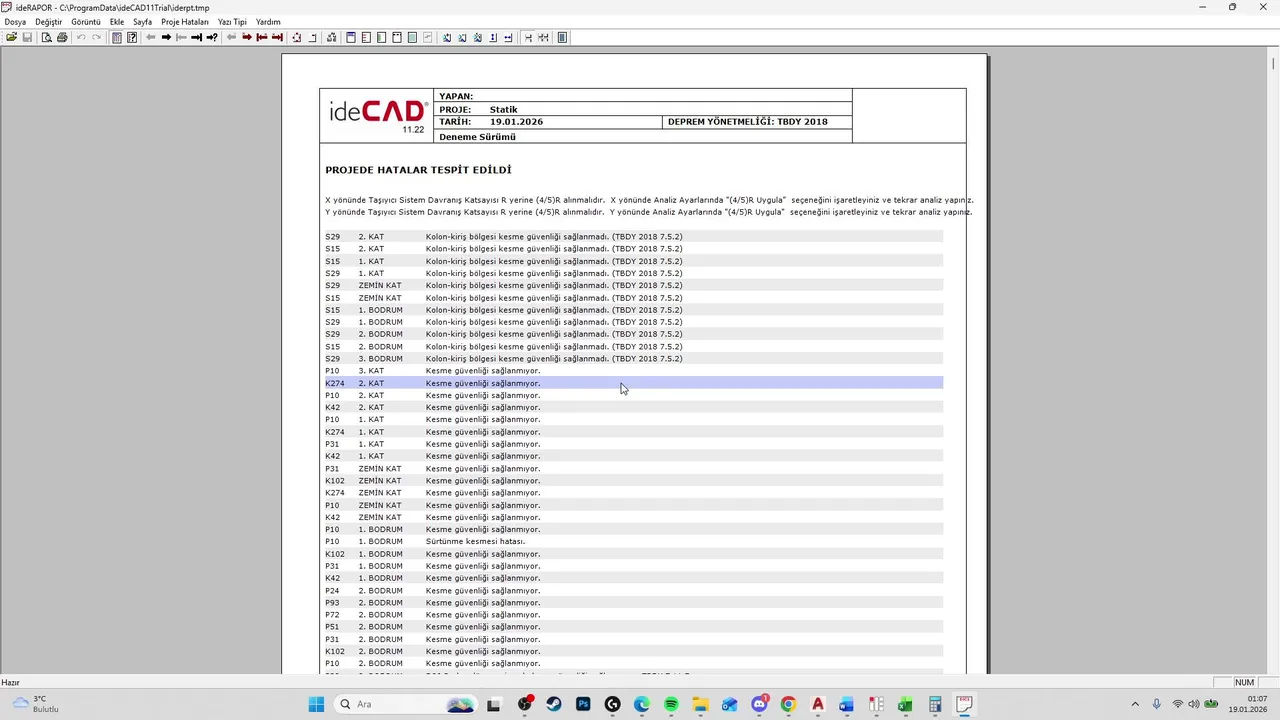Select the K42 1. KAT row
This screenshot has width=1280, height=720.
point(633,456)
